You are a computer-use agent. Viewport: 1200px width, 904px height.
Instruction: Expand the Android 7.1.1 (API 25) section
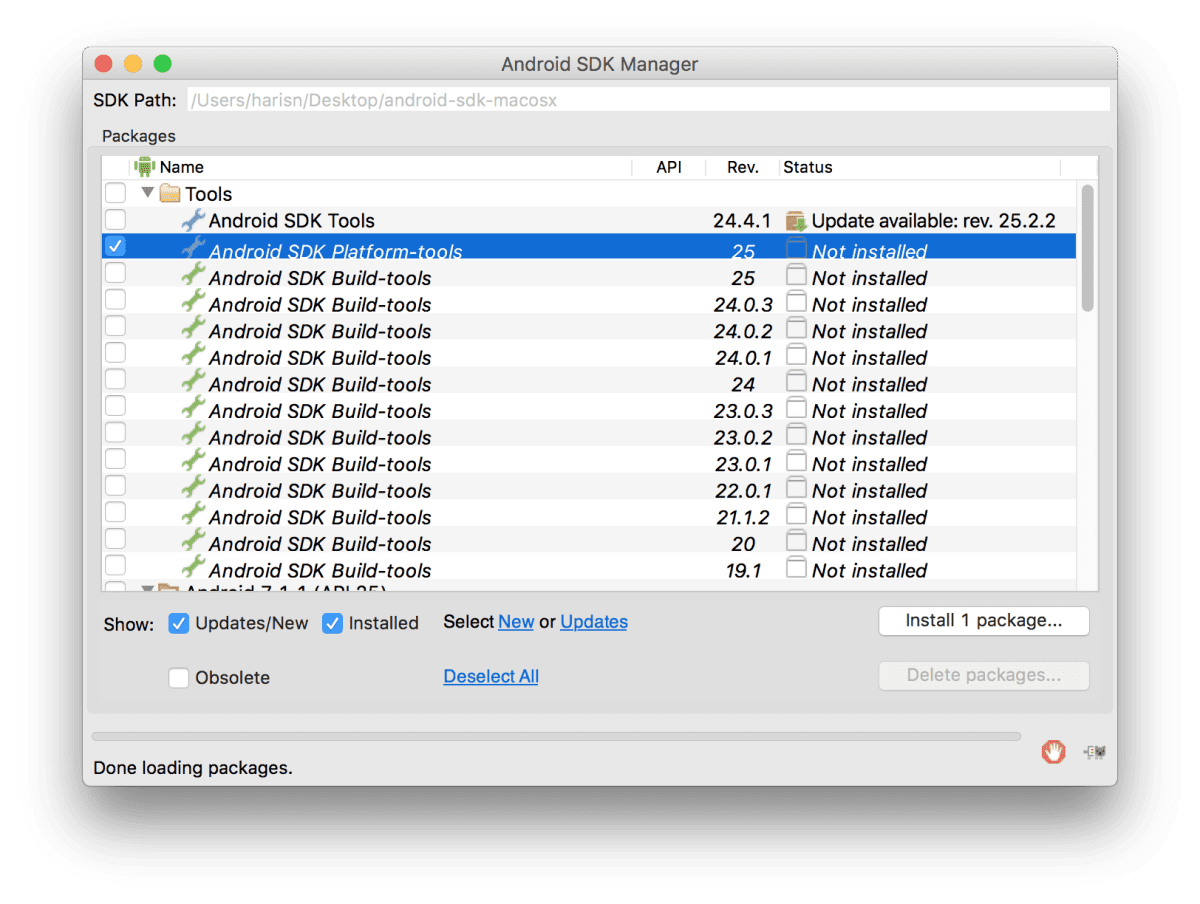click(x=148, y=589)
